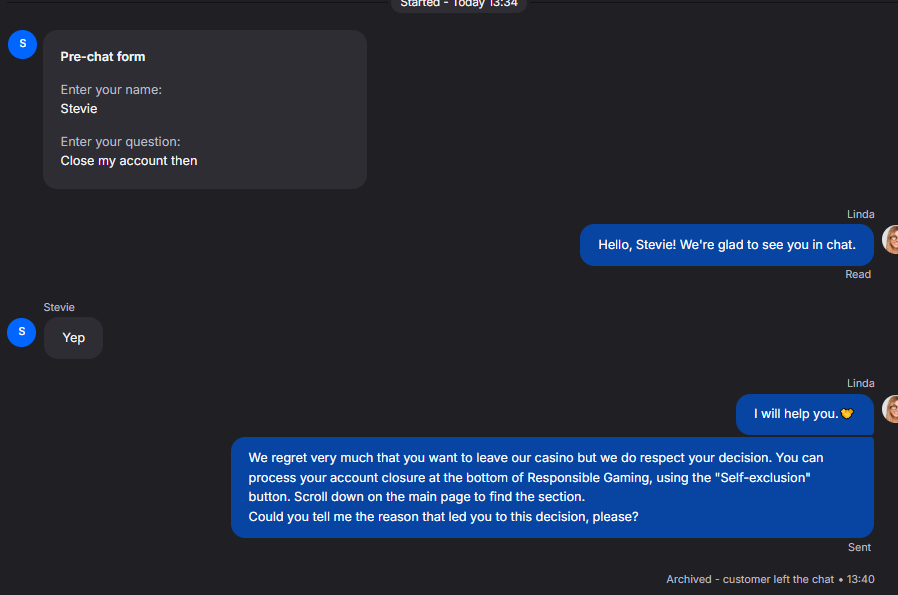
Task: Click the emoji in "I will help you"
Action: (847, 414)
